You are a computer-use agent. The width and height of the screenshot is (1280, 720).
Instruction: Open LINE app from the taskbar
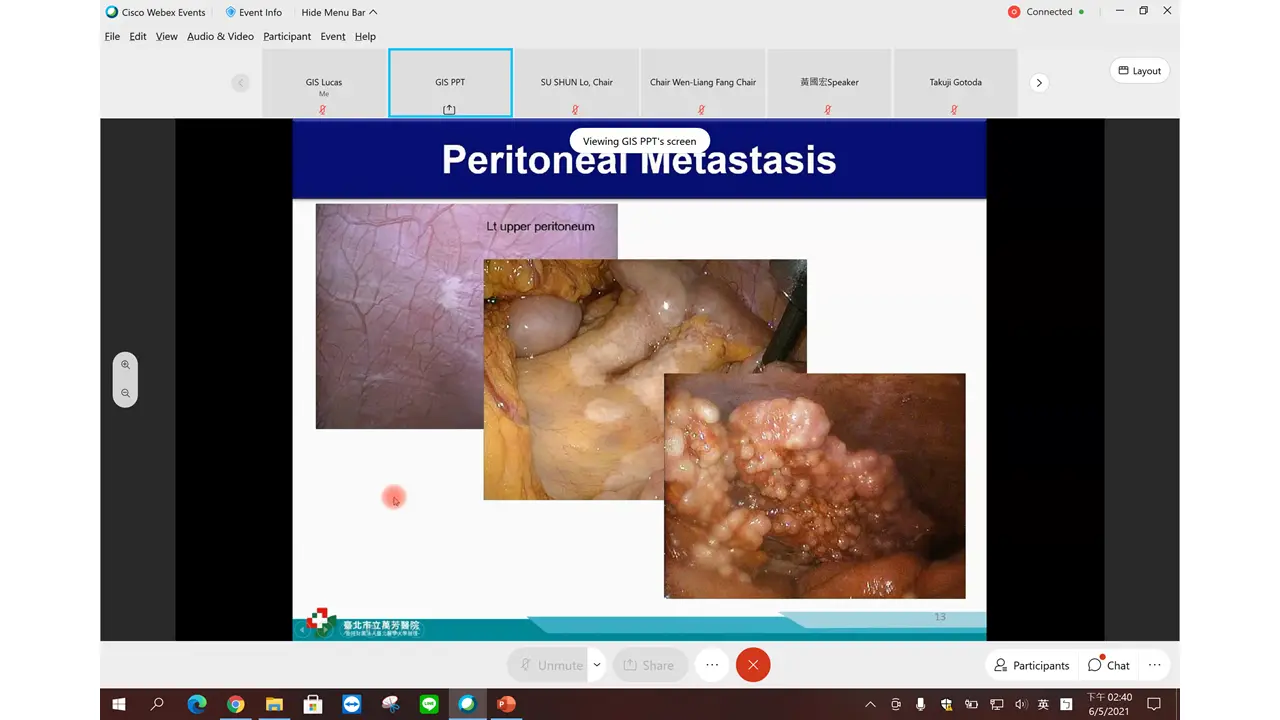click(429, 704)
